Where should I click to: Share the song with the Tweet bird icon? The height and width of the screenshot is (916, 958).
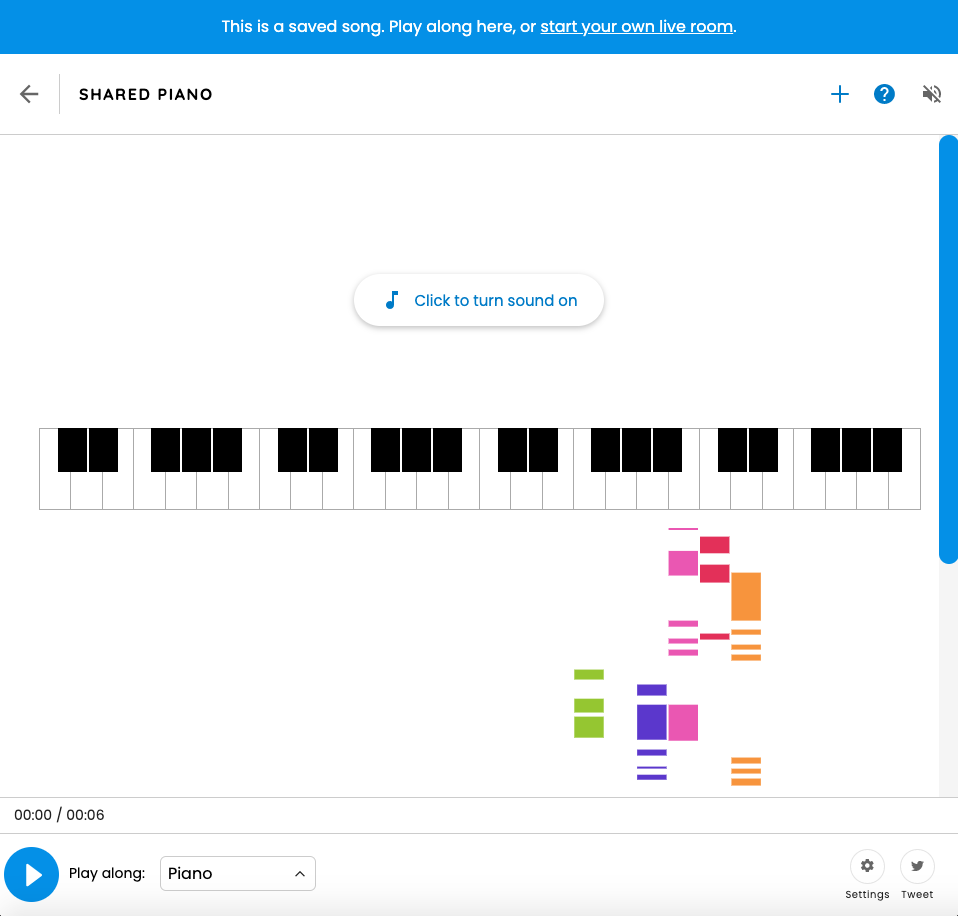pyautogui.click(x=917, y=866)
